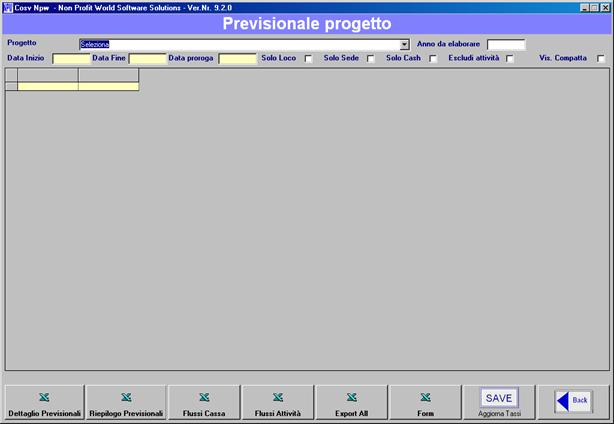Image resolution: width=614 pixels, height=424 pixels.
Task: Click the first yellow grid cell
Action: pos(48,87)
